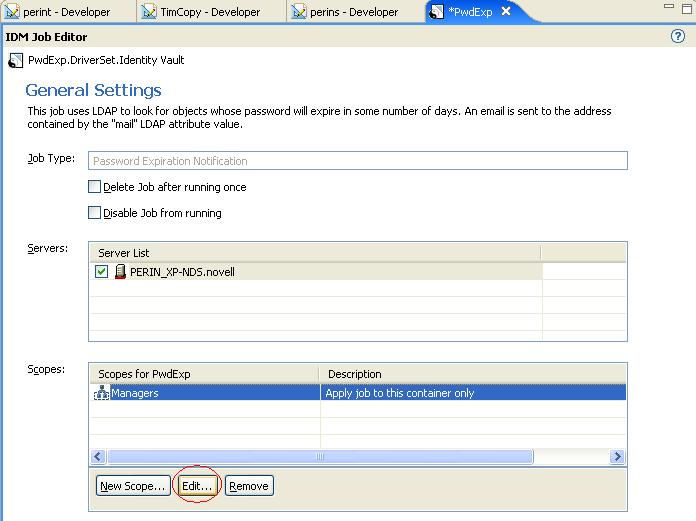The image size is (696, 521).
Task: Click the TimCopy Developer tab icon
Action: 149,12
